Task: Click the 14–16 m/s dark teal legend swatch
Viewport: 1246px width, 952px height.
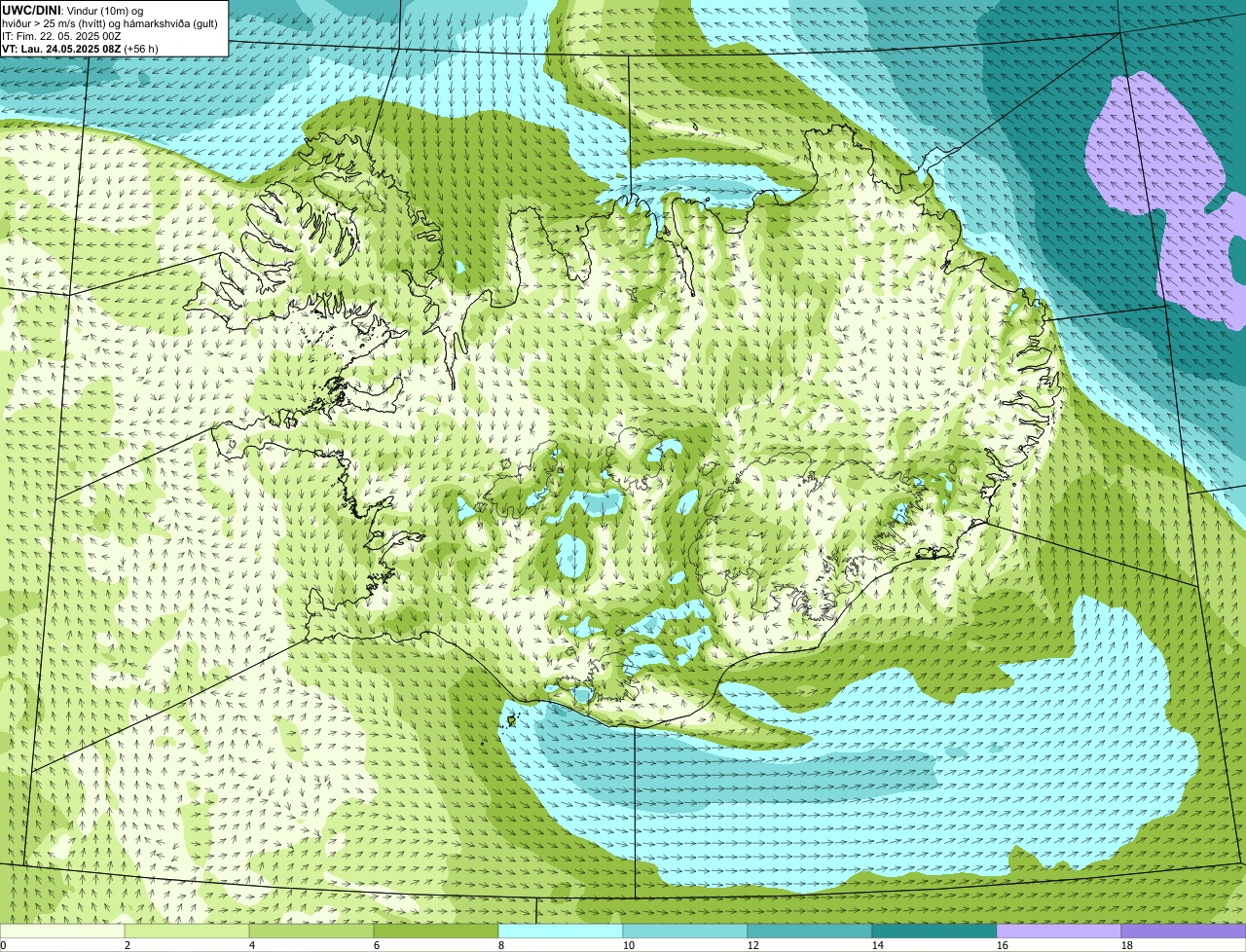Action: 934,931
